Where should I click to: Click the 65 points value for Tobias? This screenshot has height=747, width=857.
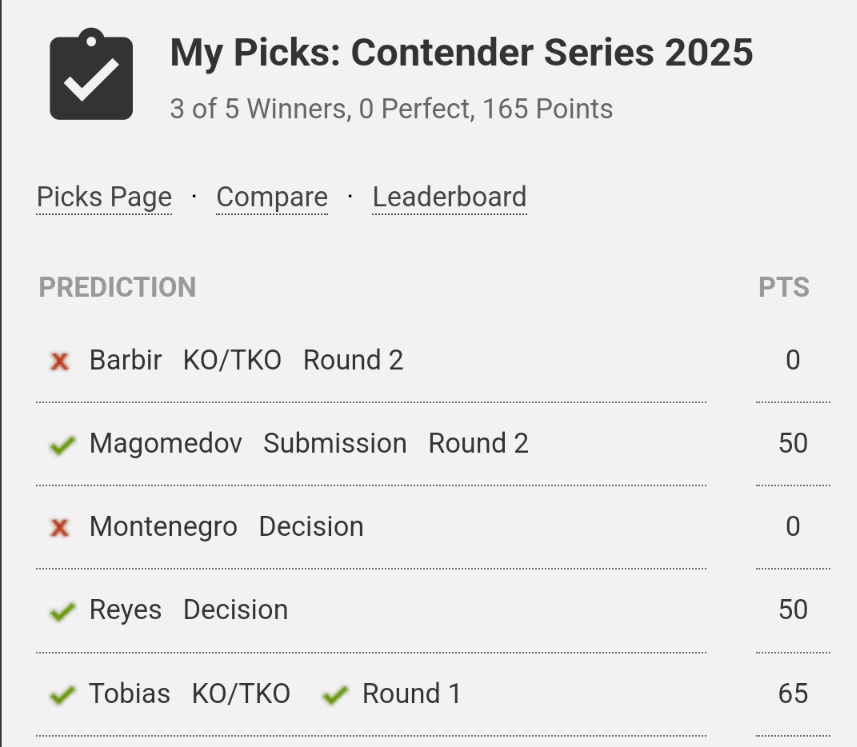pos(792,693)
